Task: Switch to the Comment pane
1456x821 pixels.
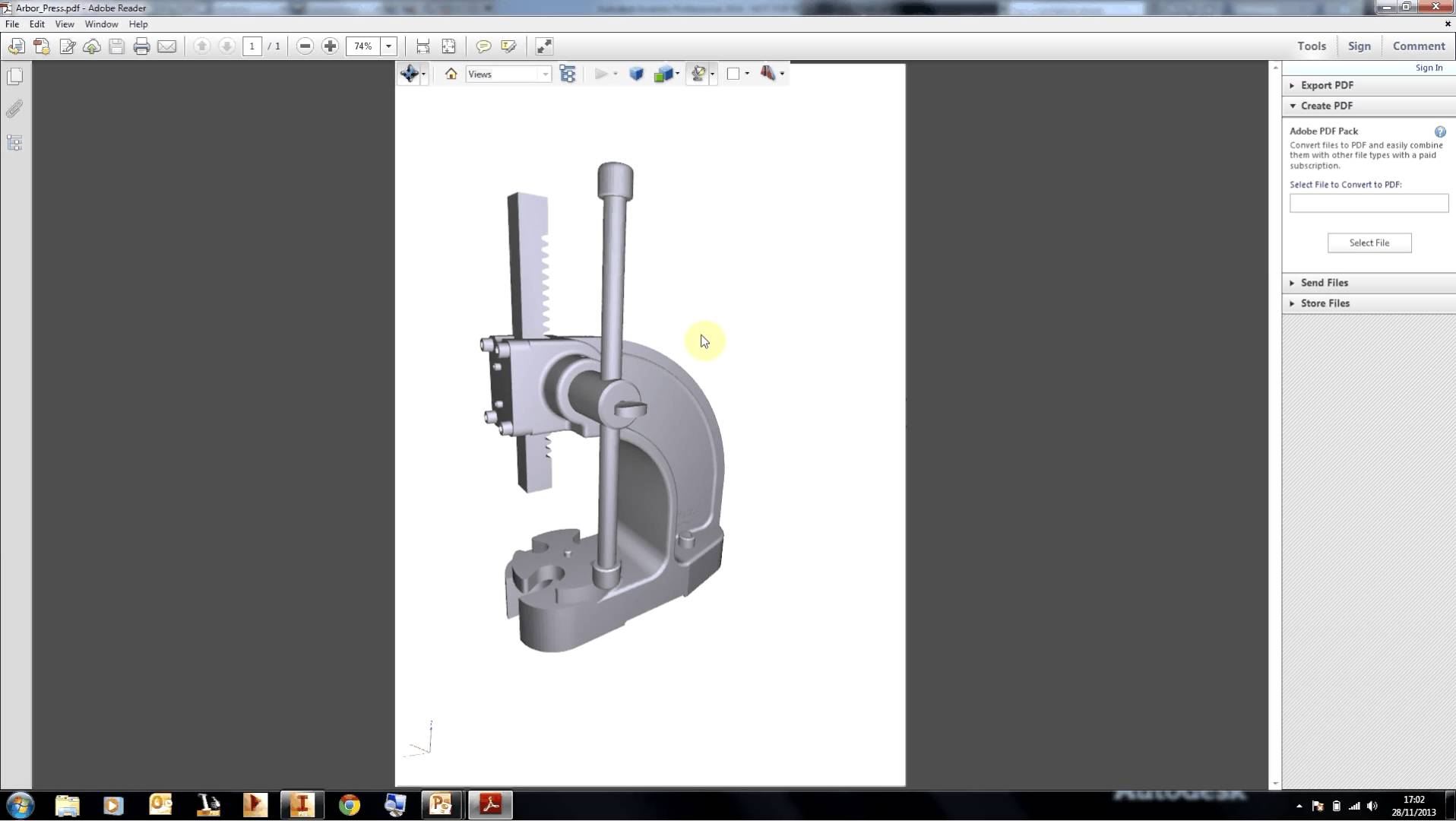Action: pyautogui.click(x=1418, y=46)
